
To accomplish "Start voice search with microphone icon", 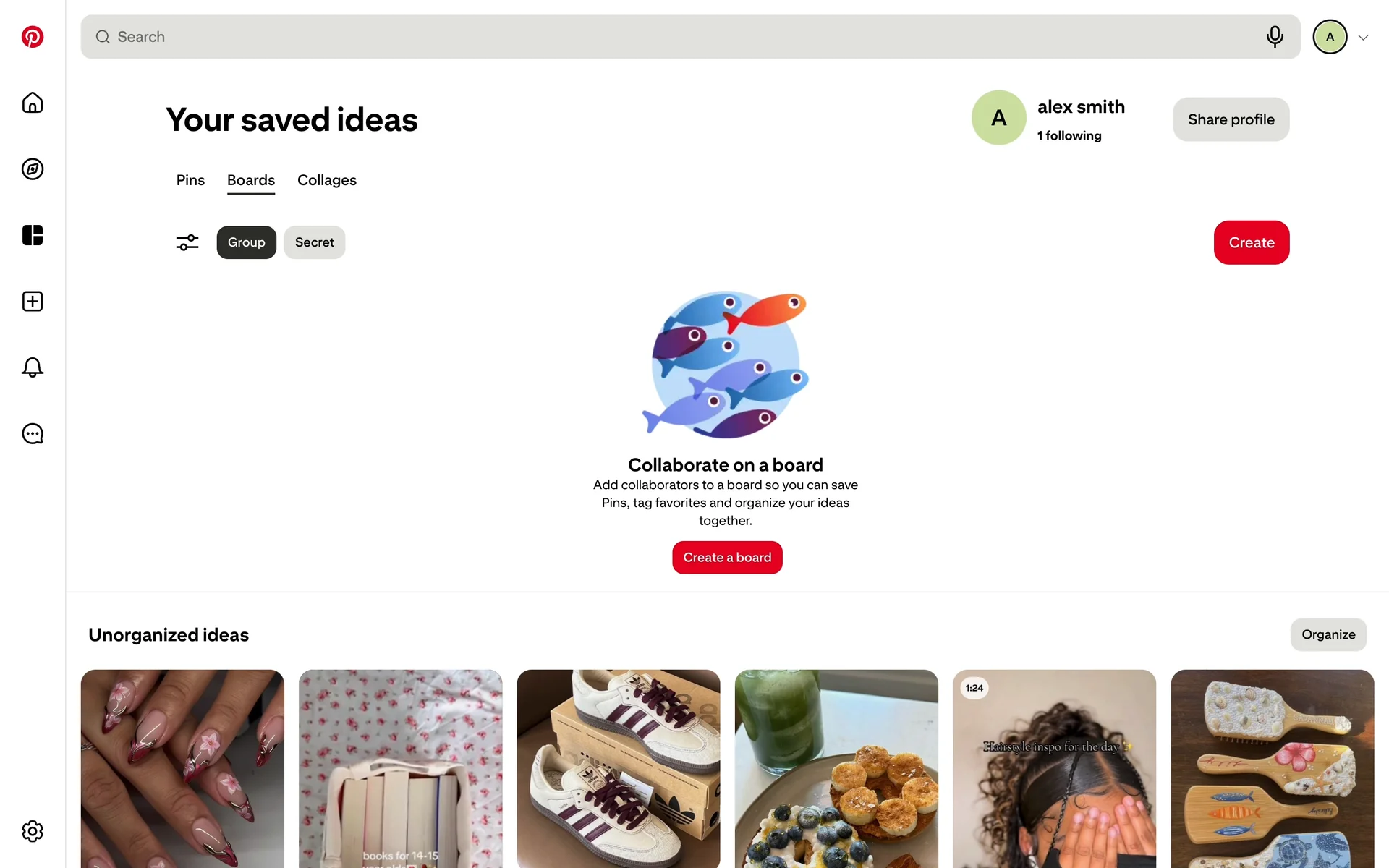I will [1275, 36].
